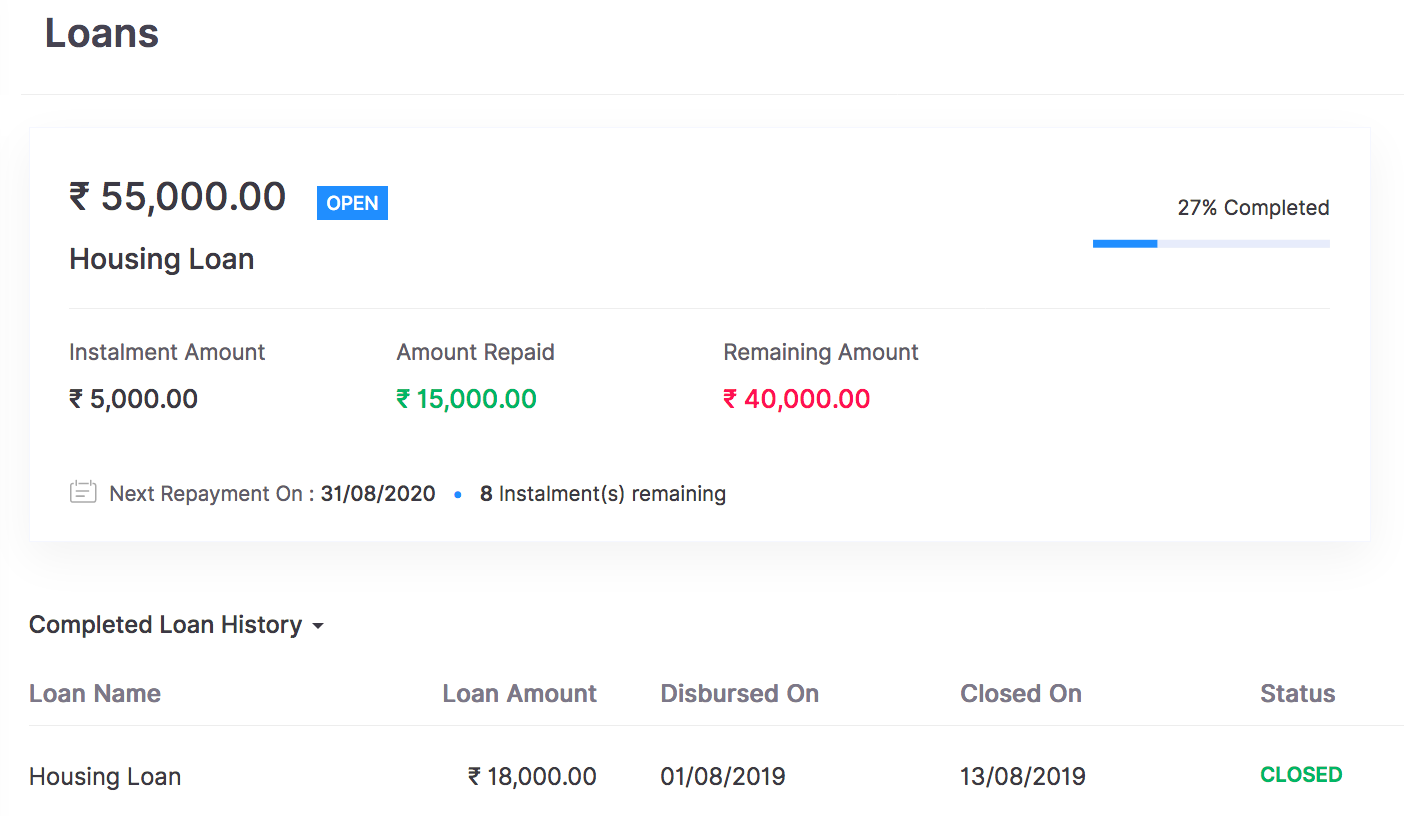Click the Status column header
Image resolution: width=1404 pixels, height=816 pixels.
click(x=1297, y=694)
